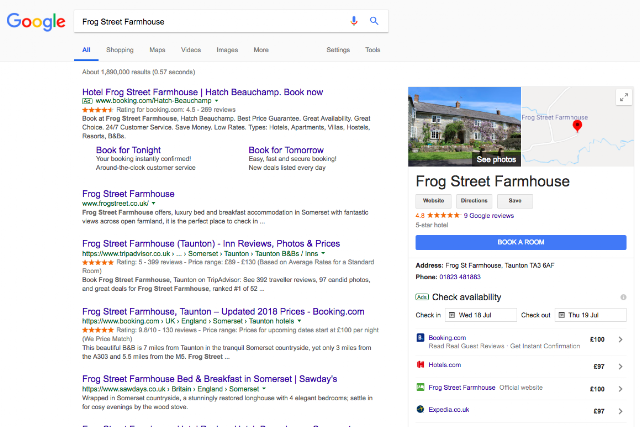Image resolution: width=640 pixels, height=427 pixels.
Task: Open the 9 Google reviews link
Action: (489, 216)
